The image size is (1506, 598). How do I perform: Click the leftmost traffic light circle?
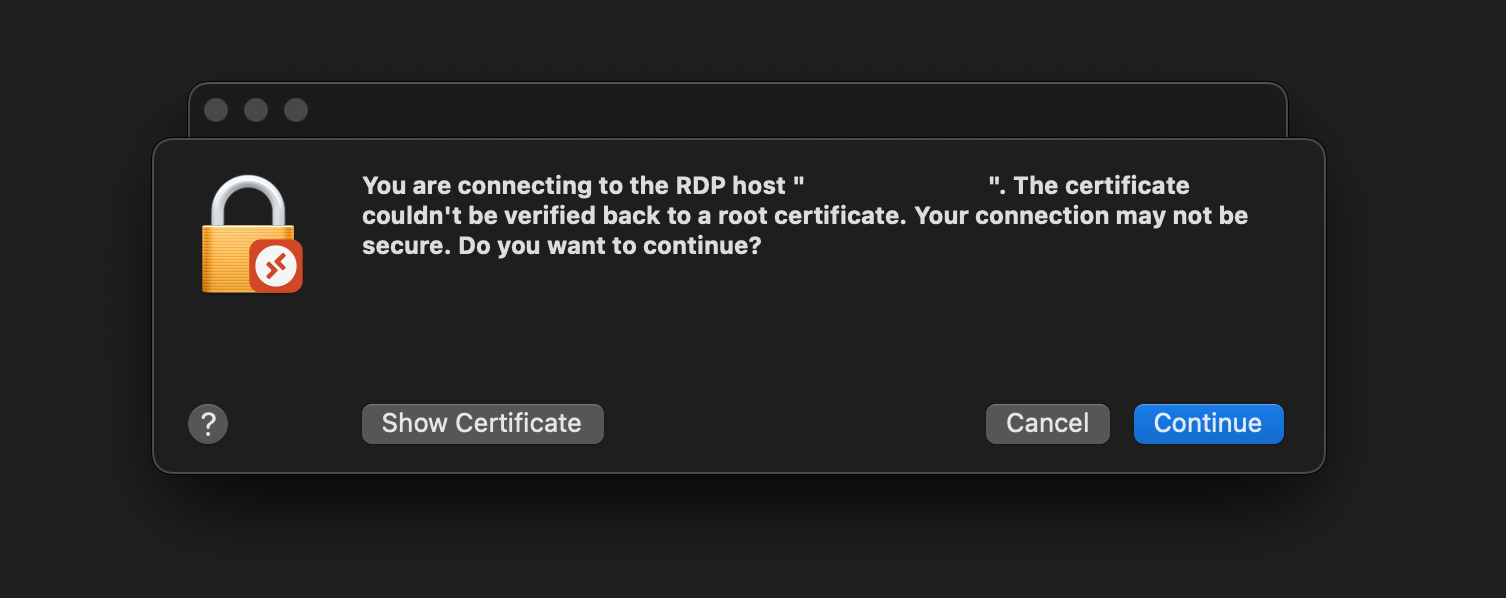216,110
